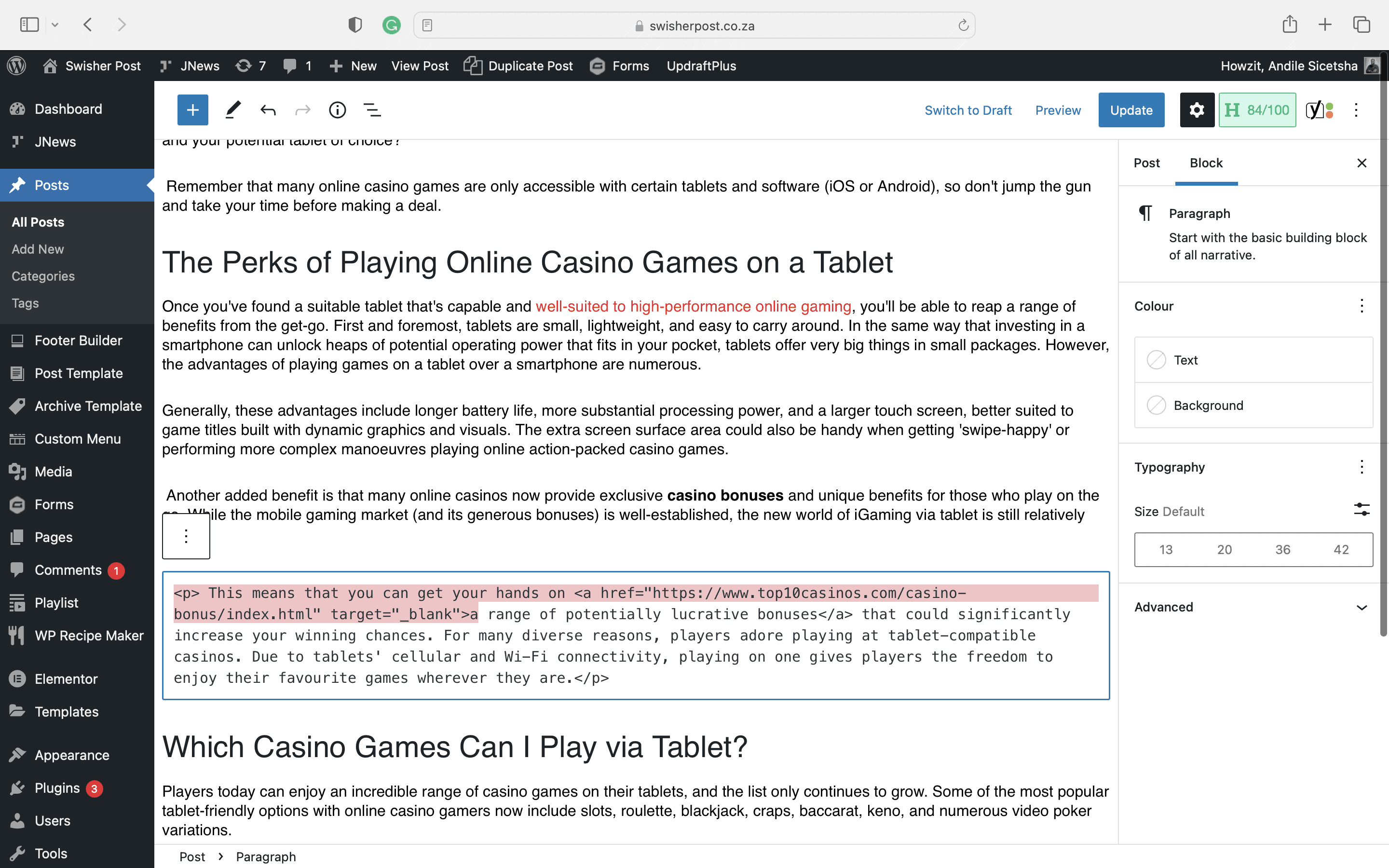Click the HTML code block text area
The height and width of the screenshot is (868, 1389).
pyautogui.click(x=635, y=636)
